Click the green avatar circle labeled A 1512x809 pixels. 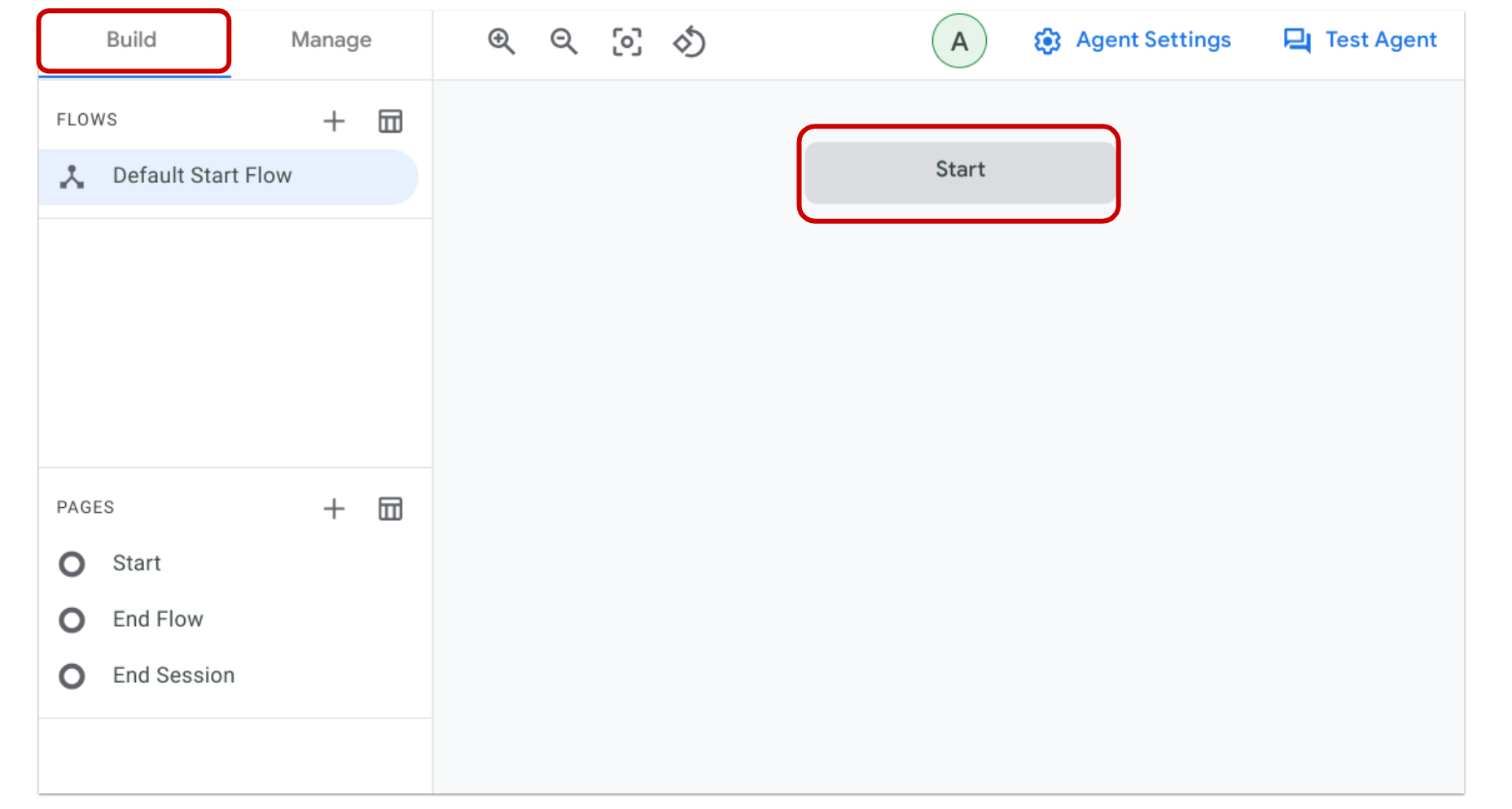point(959,41)
